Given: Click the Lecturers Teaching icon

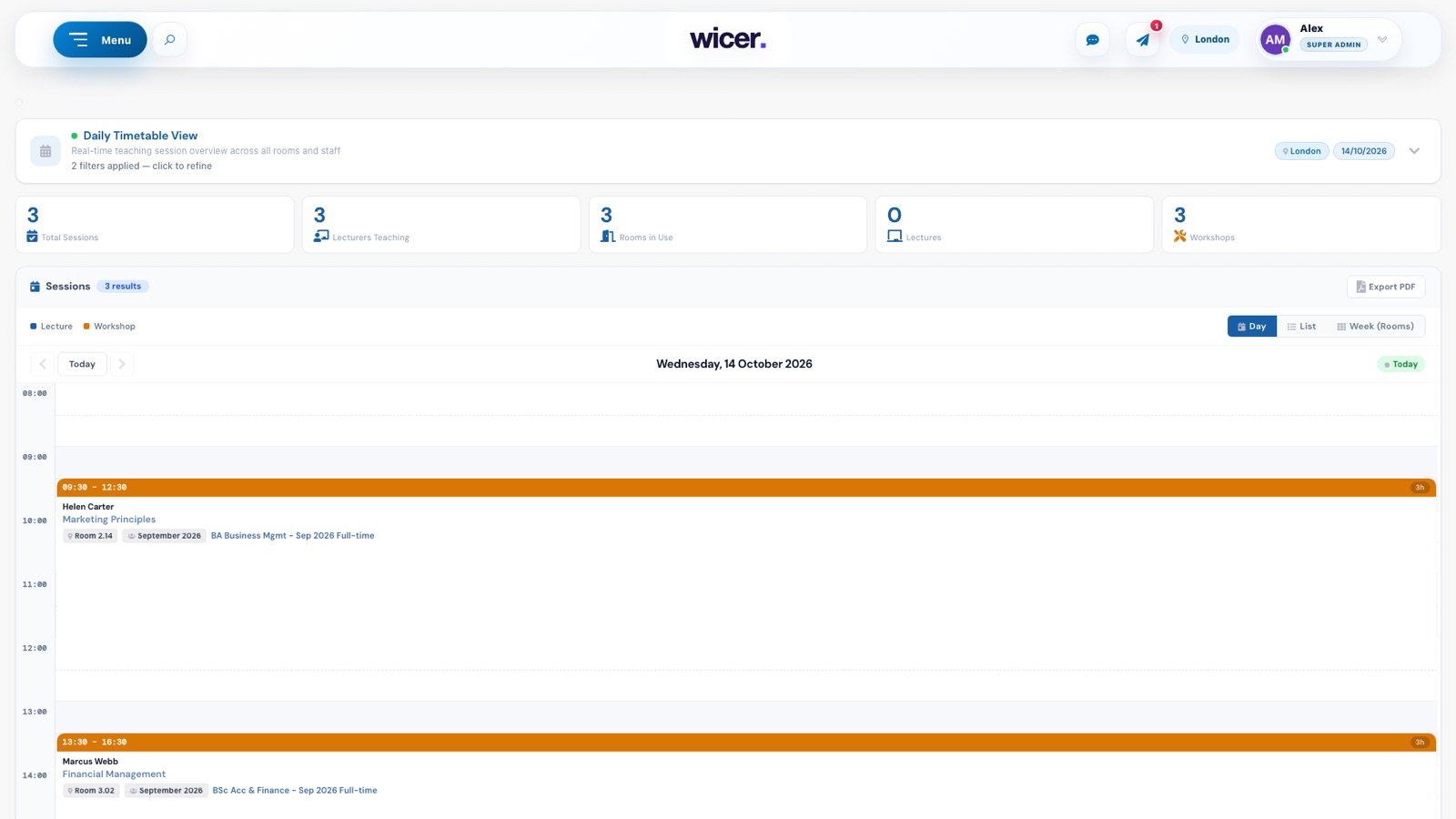Looking at the screenshot, I should 321,237.
